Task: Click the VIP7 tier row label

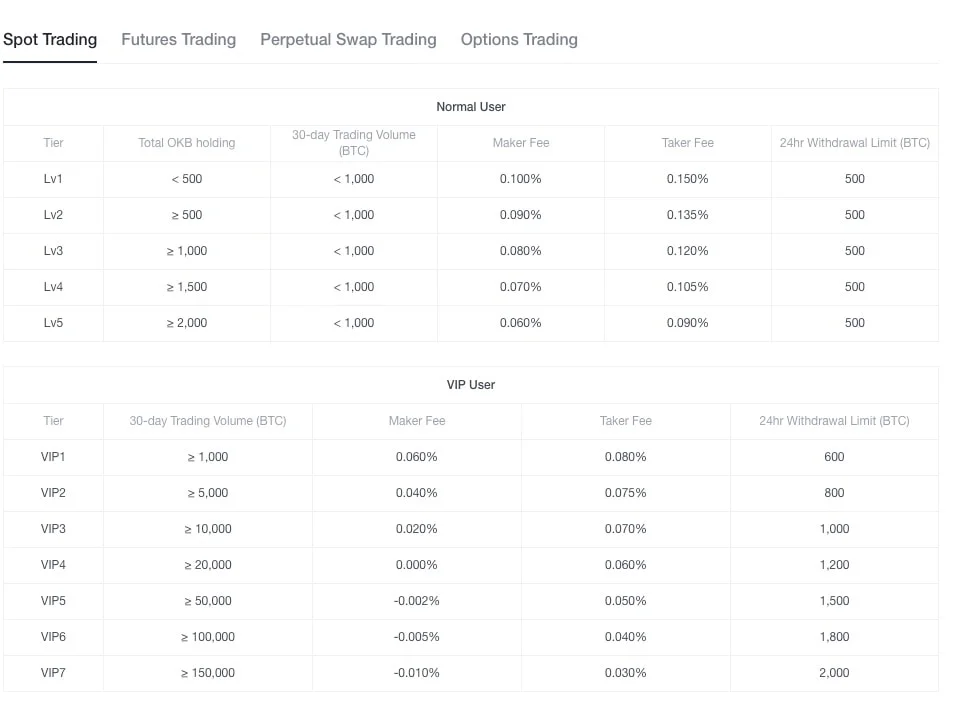Action: 53,673
